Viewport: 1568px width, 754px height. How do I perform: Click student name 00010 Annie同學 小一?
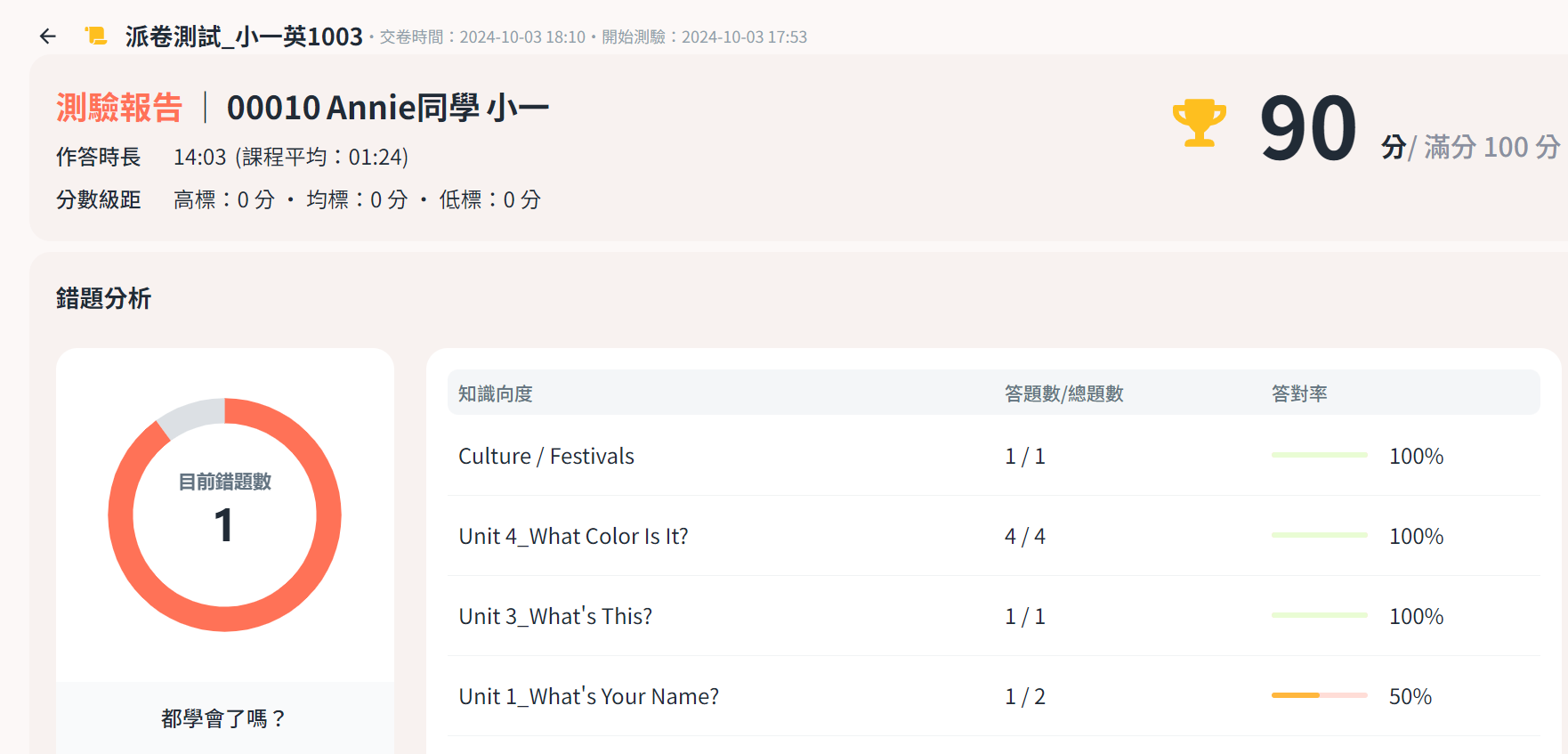click(x=388, y=108)
